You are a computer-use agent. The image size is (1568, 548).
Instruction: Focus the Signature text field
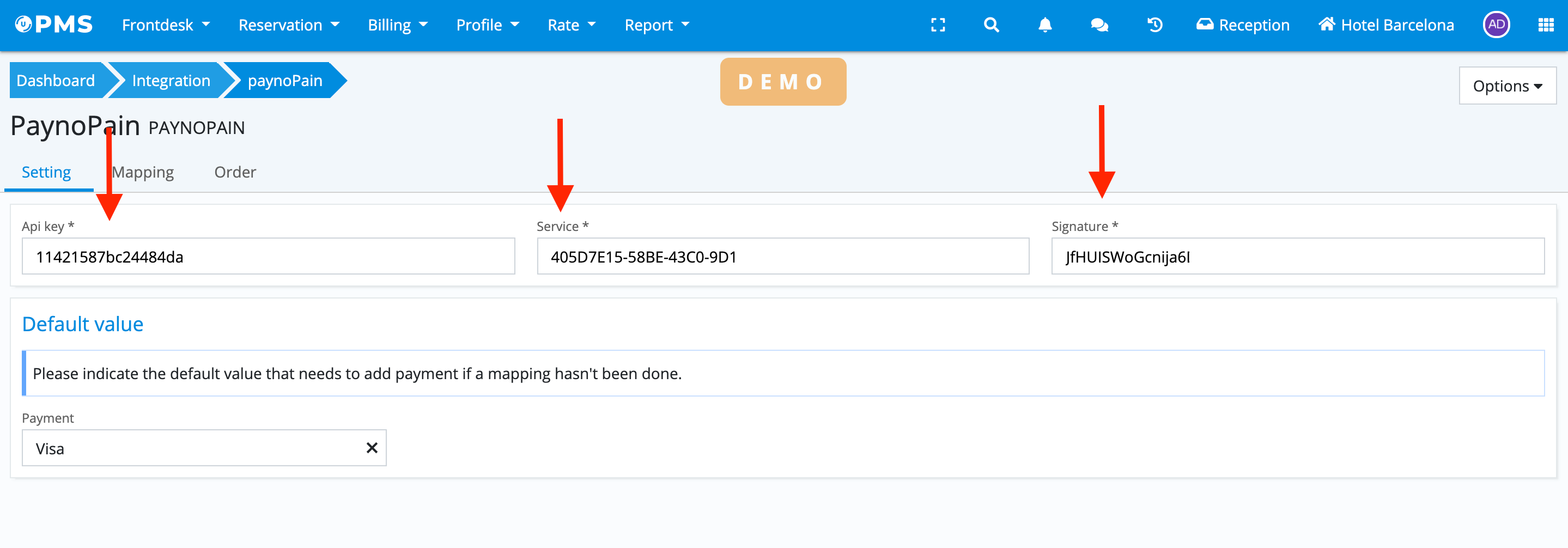[x=1297, y=257]
